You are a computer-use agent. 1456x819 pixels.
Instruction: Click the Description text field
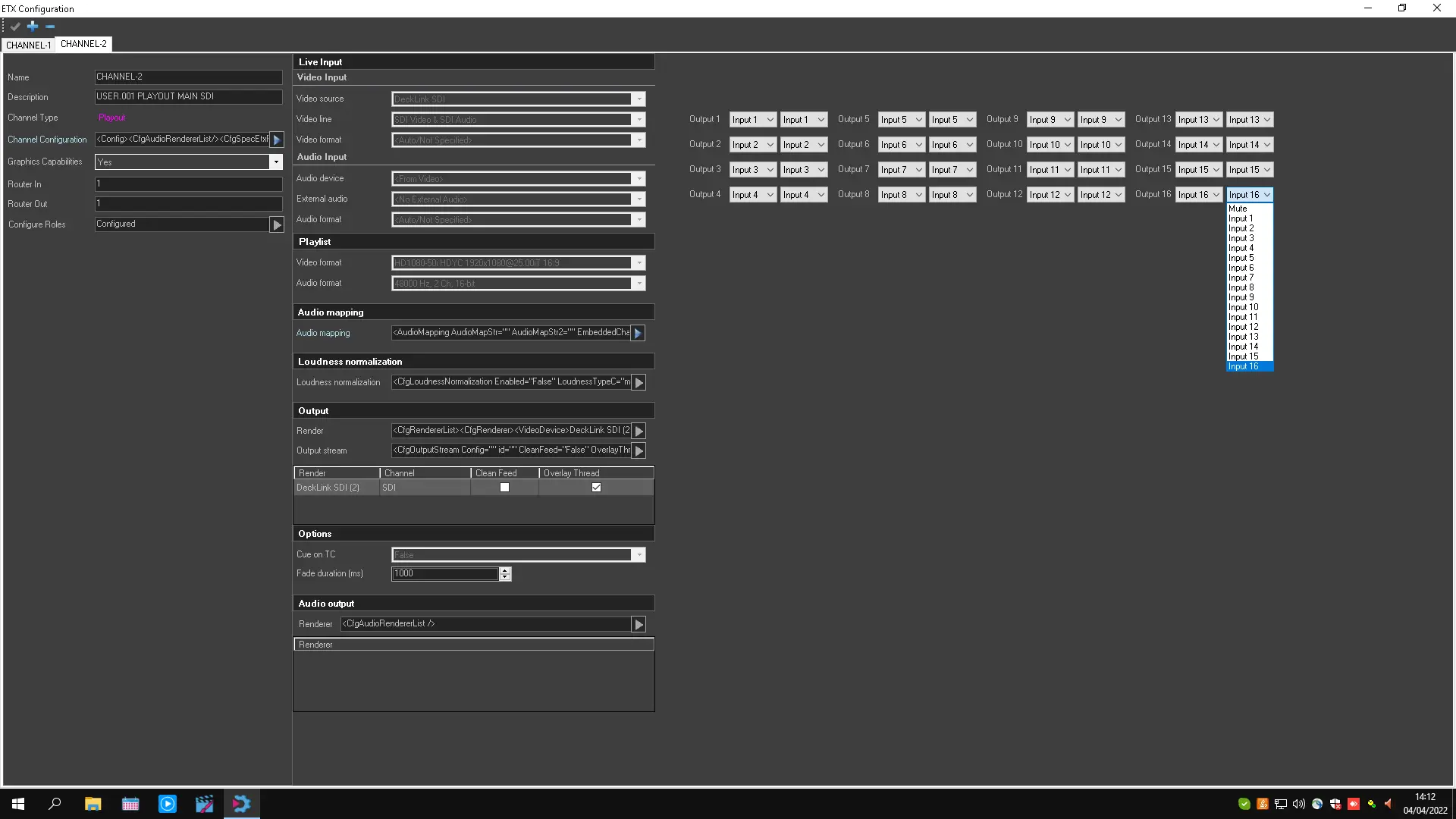(x=188, y=97)
